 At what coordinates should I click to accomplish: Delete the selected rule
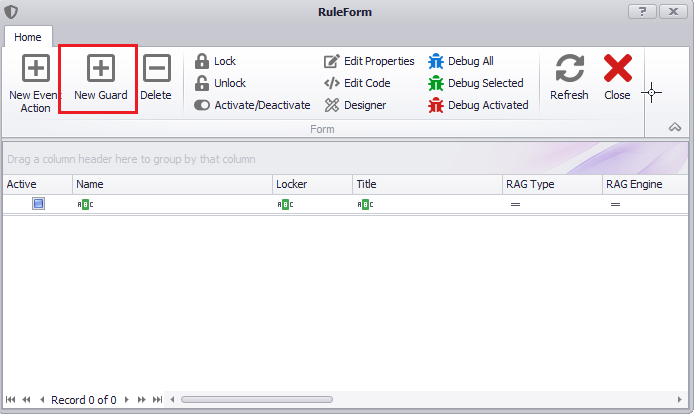pos(156,78)
